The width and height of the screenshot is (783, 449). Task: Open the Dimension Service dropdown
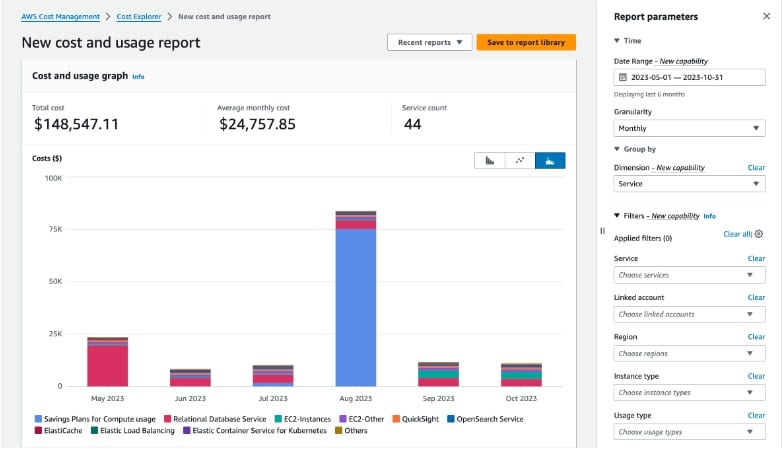689,184
